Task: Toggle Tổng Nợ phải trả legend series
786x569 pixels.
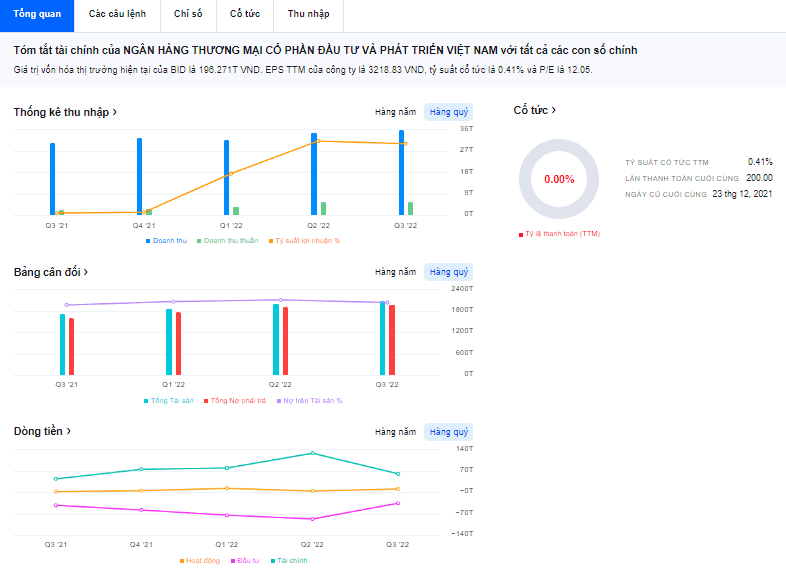Action: (235, 401)
